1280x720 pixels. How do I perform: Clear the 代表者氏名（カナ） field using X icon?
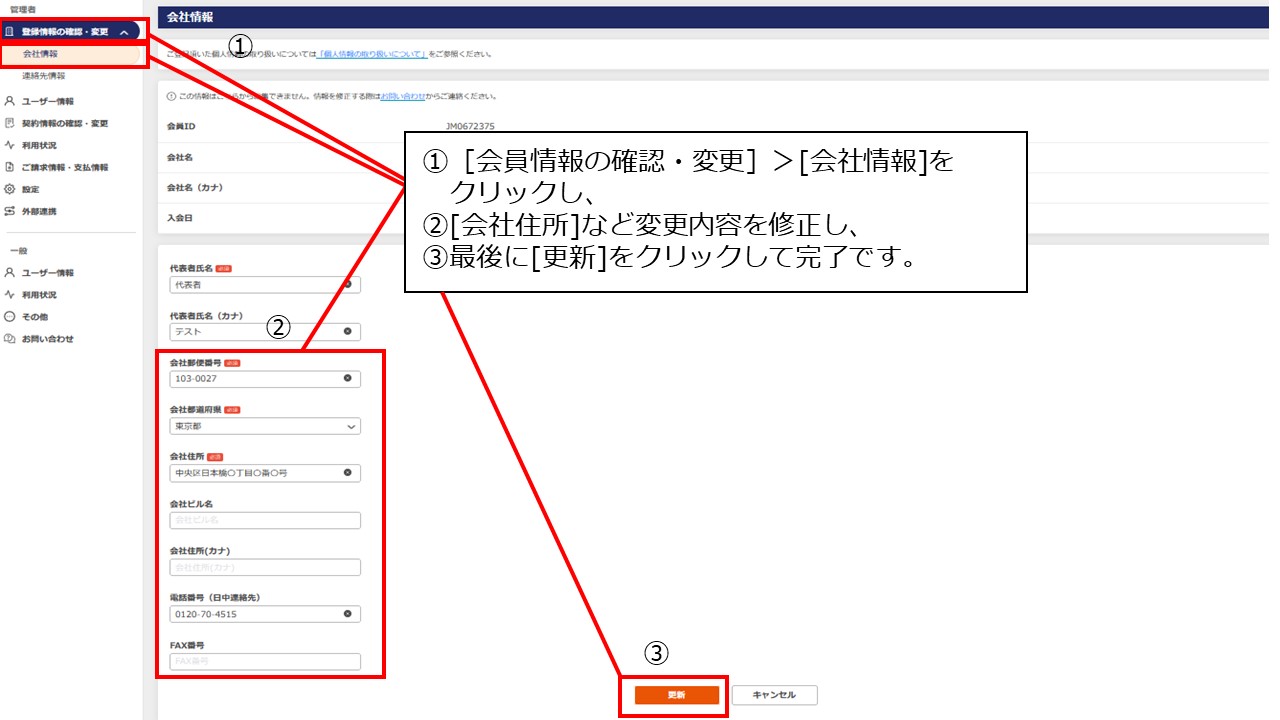click(x=348, y=331)
